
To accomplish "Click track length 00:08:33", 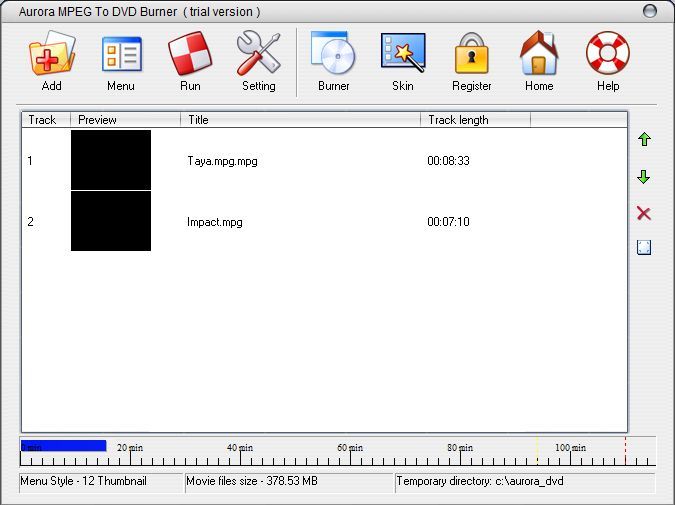I will coord(448,161).
